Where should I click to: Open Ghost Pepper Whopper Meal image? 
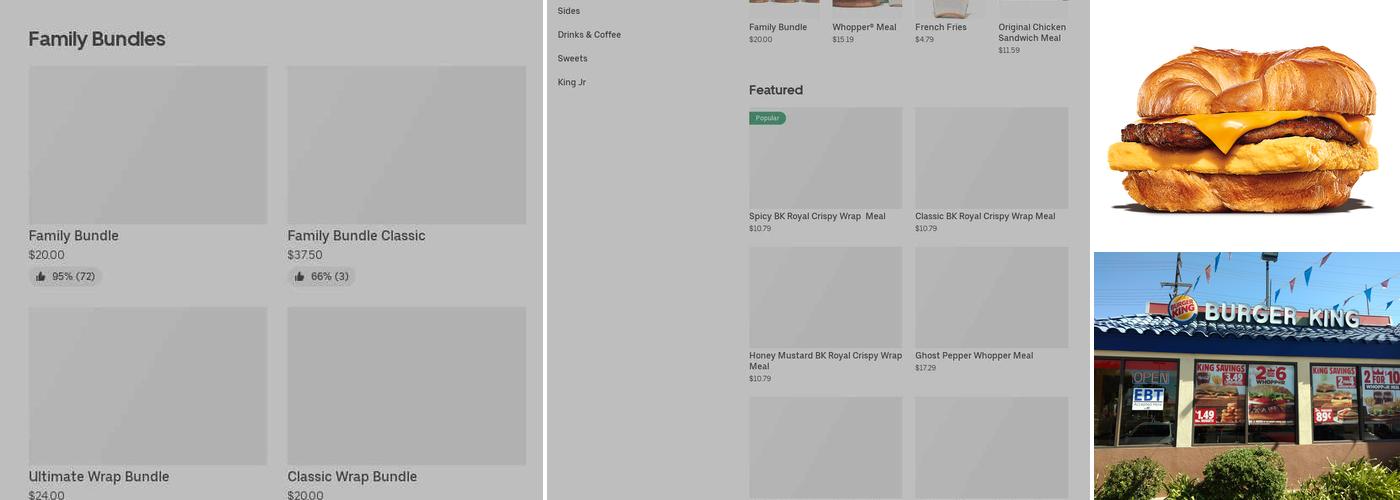[991, 298]
